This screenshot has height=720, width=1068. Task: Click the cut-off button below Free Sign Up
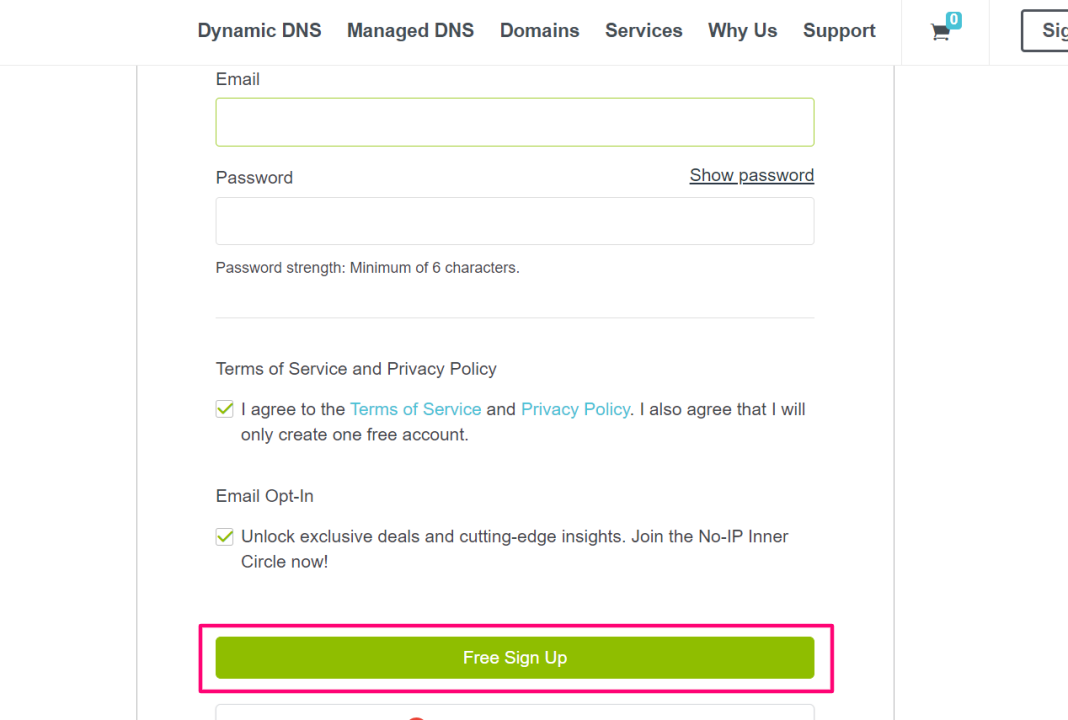[x=514, y=713]
